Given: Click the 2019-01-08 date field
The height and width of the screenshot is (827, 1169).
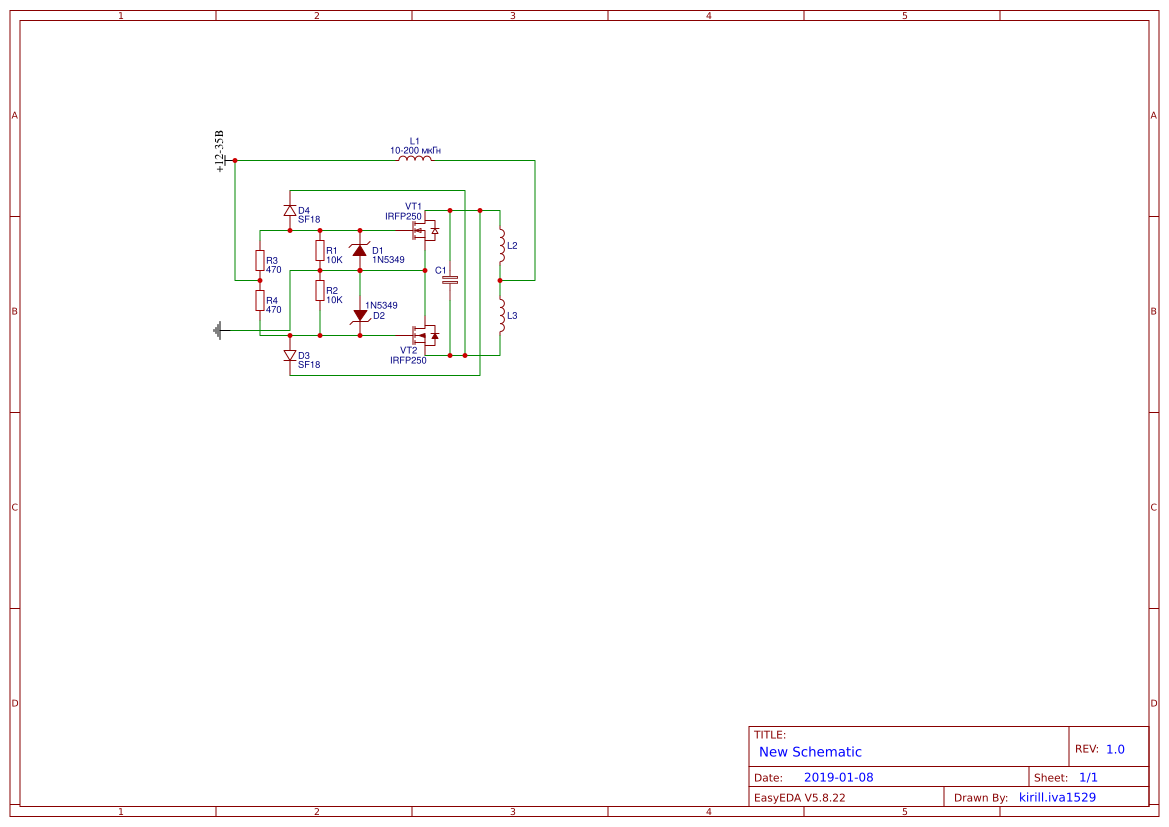Looking at the screenshot, I should (840, 776).
